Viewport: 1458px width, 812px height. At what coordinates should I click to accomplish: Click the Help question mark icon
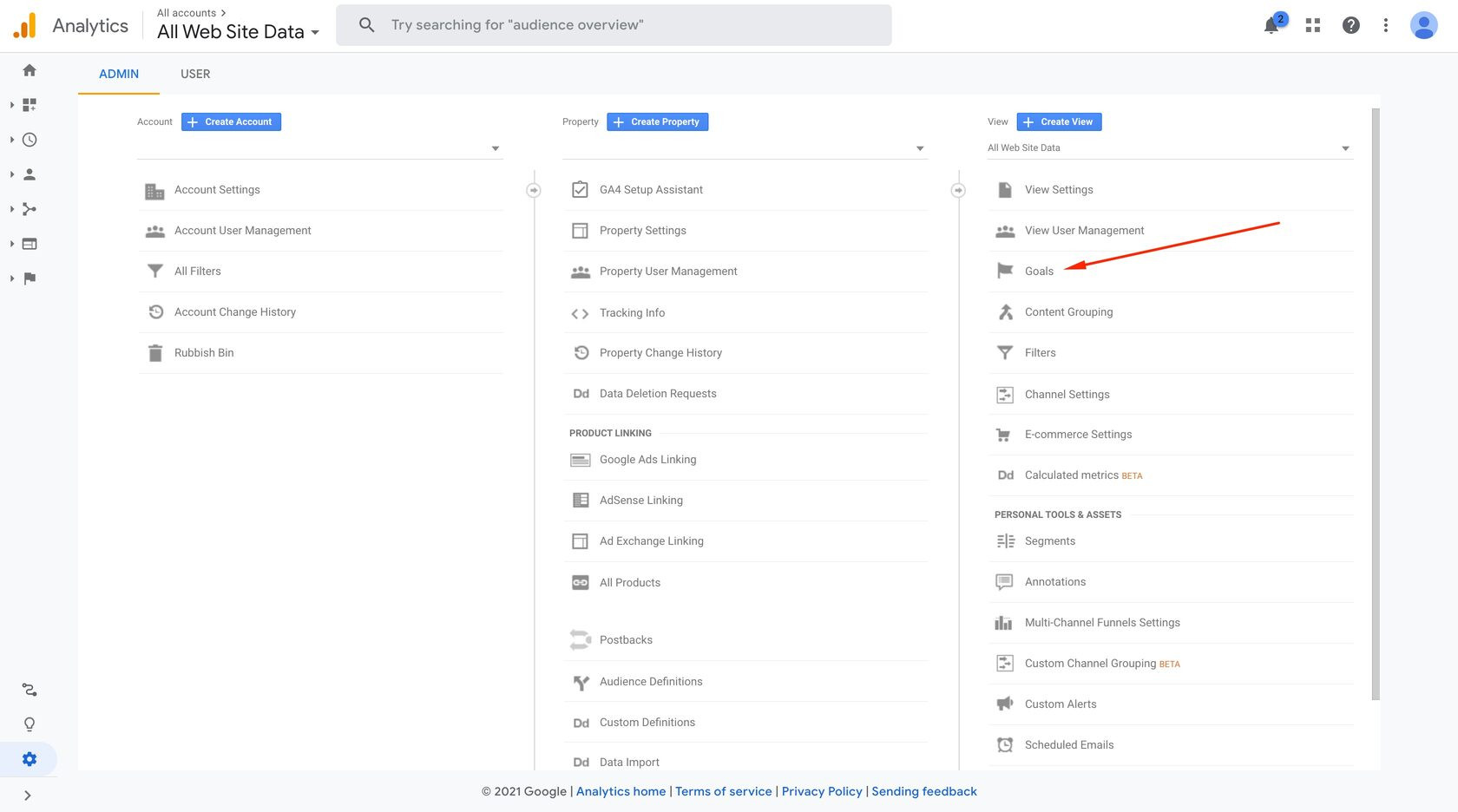tap(1350, 26)
